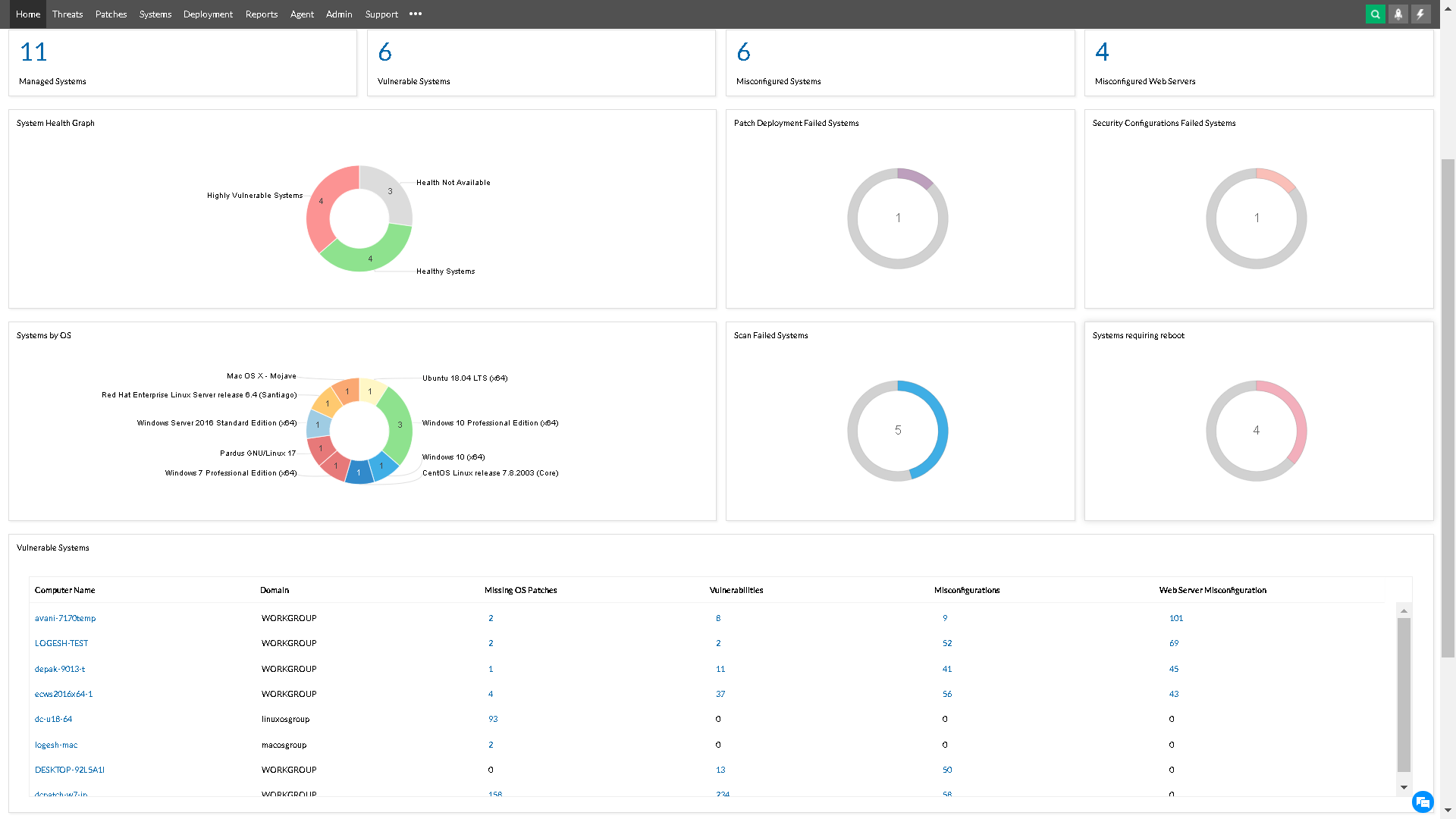Screen dimensions: 1456x819
Task: Open the chat bubble icon at bottom right
Action: (x=1423, y=802)
